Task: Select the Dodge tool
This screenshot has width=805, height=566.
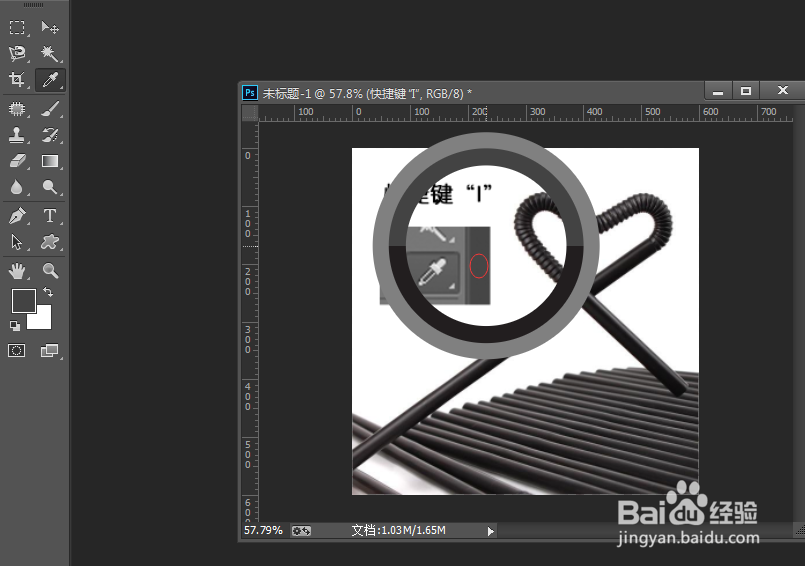Action: [50, 187]
